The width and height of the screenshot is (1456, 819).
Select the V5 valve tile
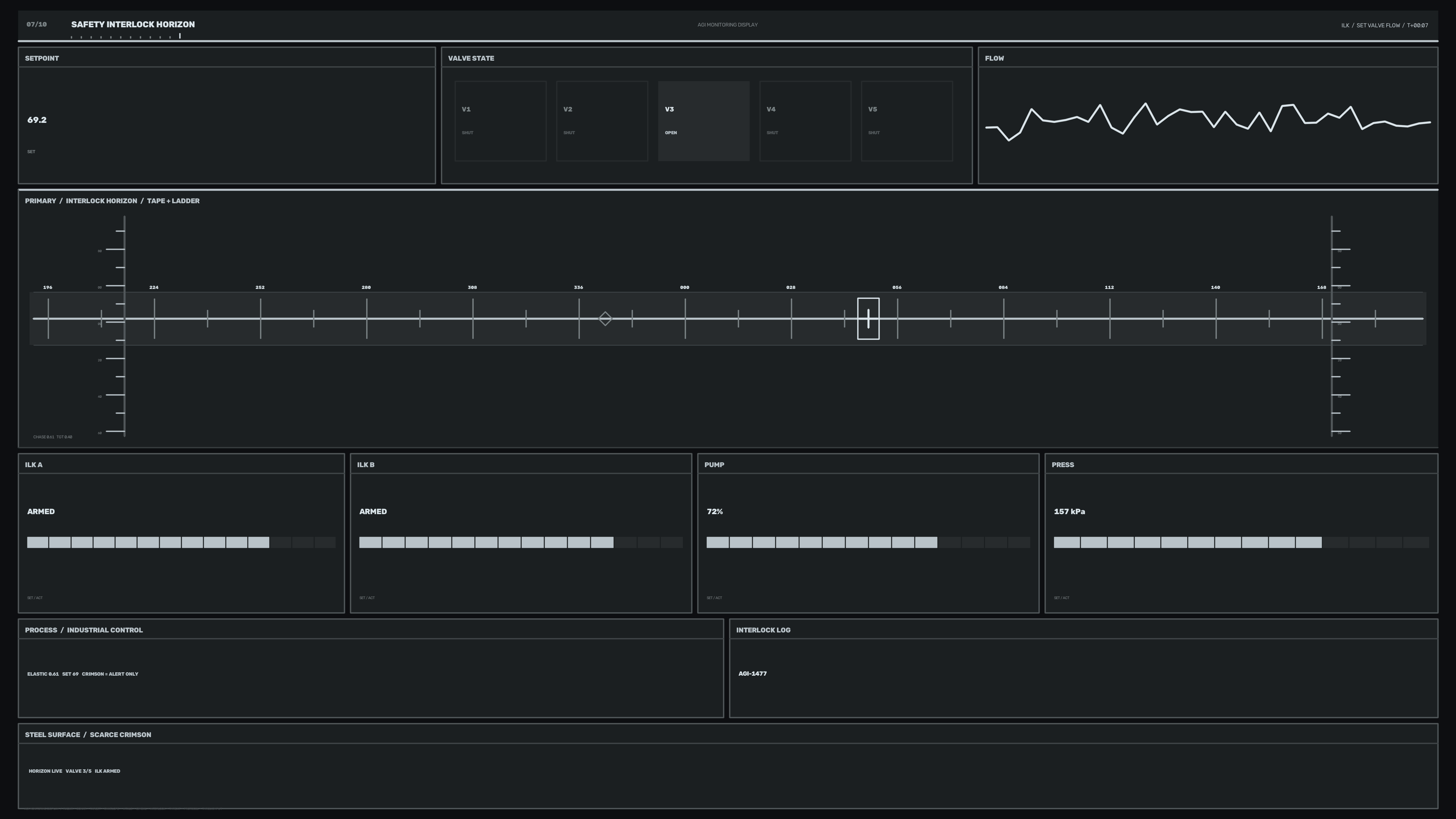coord(907,121)
